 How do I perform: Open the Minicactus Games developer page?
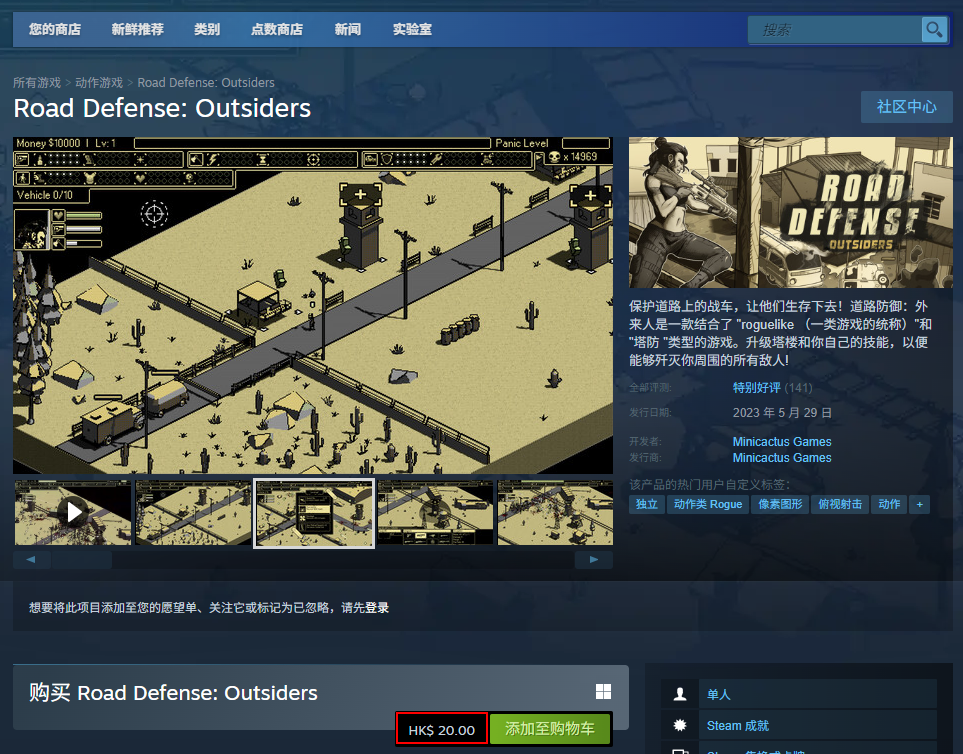779,441
